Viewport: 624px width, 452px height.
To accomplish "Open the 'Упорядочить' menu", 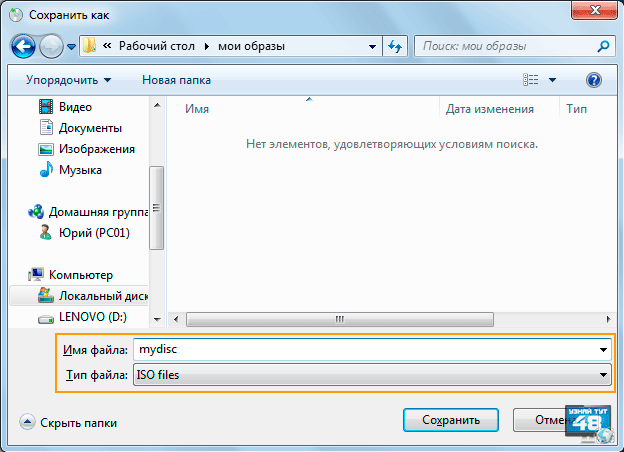I will click(68, 80).
